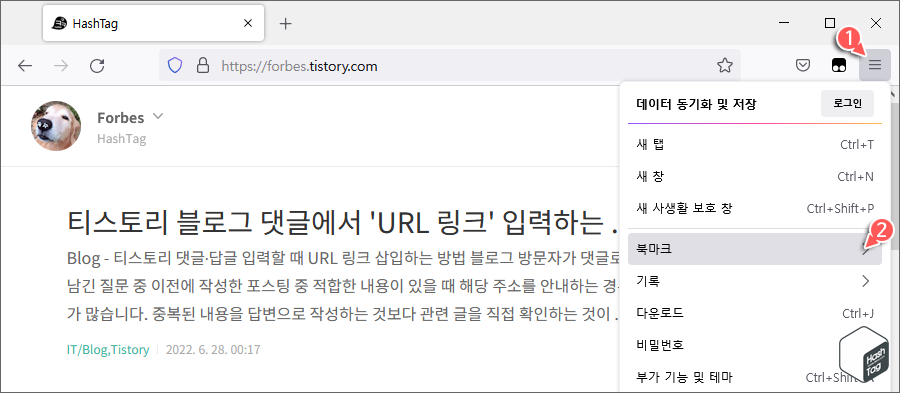
Task: Click the post summary paragraph text
Action: coord(342,286)
